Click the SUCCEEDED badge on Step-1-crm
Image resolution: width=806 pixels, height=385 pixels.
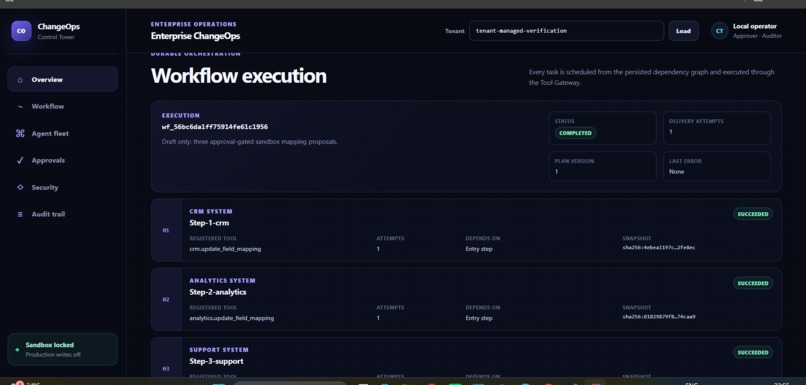(753, 214)
